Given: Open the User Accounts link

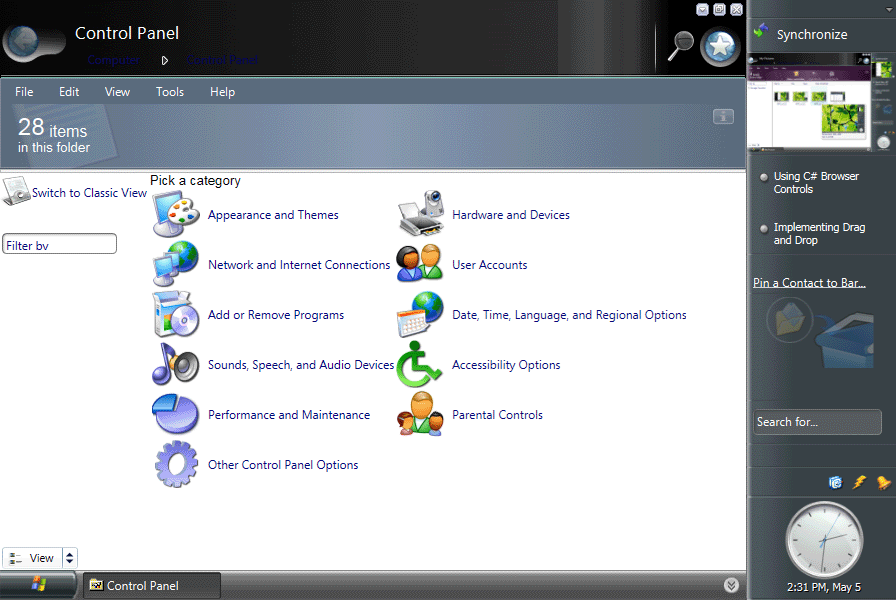Looking at the screenshot, I should point(490,265).
